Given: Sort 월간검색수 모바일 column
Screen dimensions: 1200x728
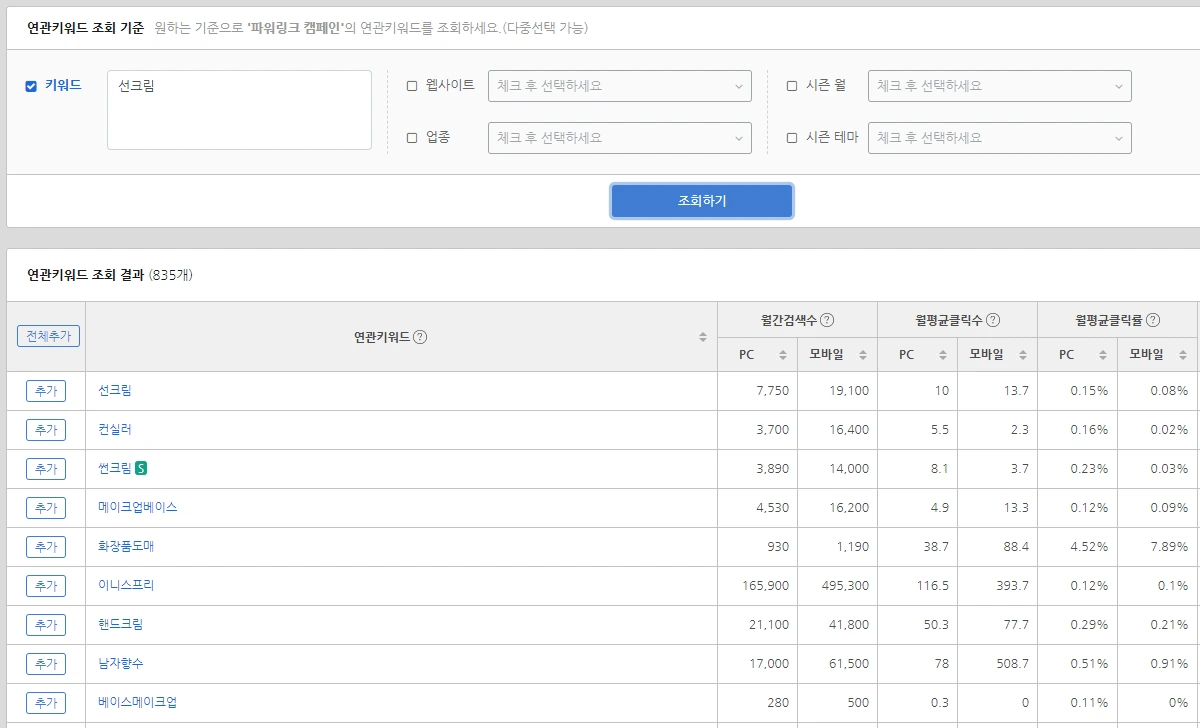Looking at the screenshot, I should coord(863,355).
